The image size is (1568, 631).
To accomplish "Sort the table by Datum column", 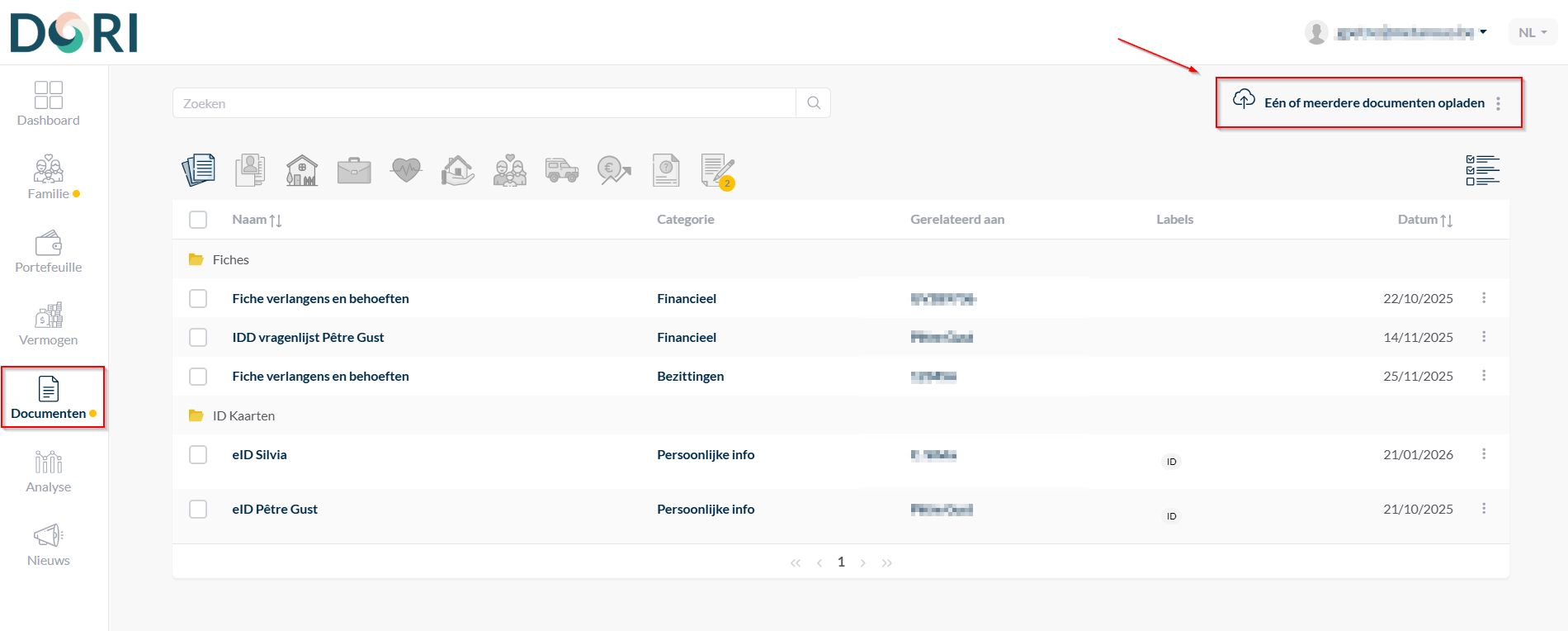I will pos(1425,220).
